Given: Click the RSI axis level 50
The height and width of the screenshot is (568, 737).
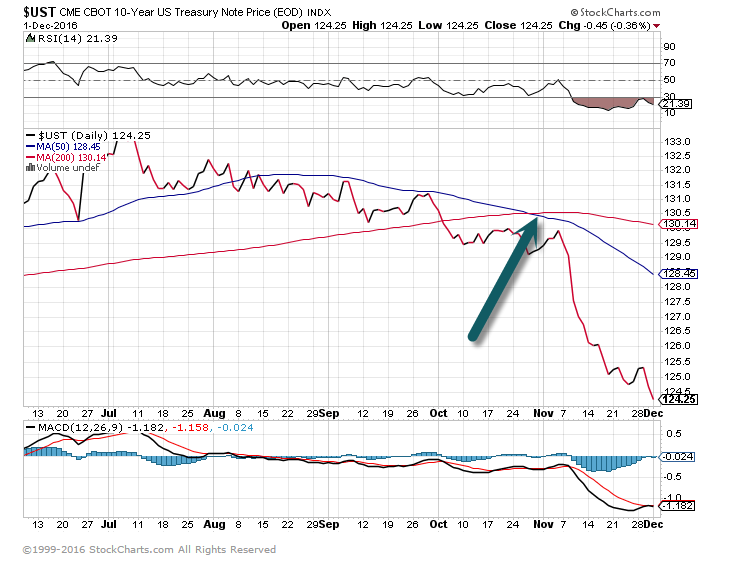Looking at the screenshot, I should [x=669, y=79].
